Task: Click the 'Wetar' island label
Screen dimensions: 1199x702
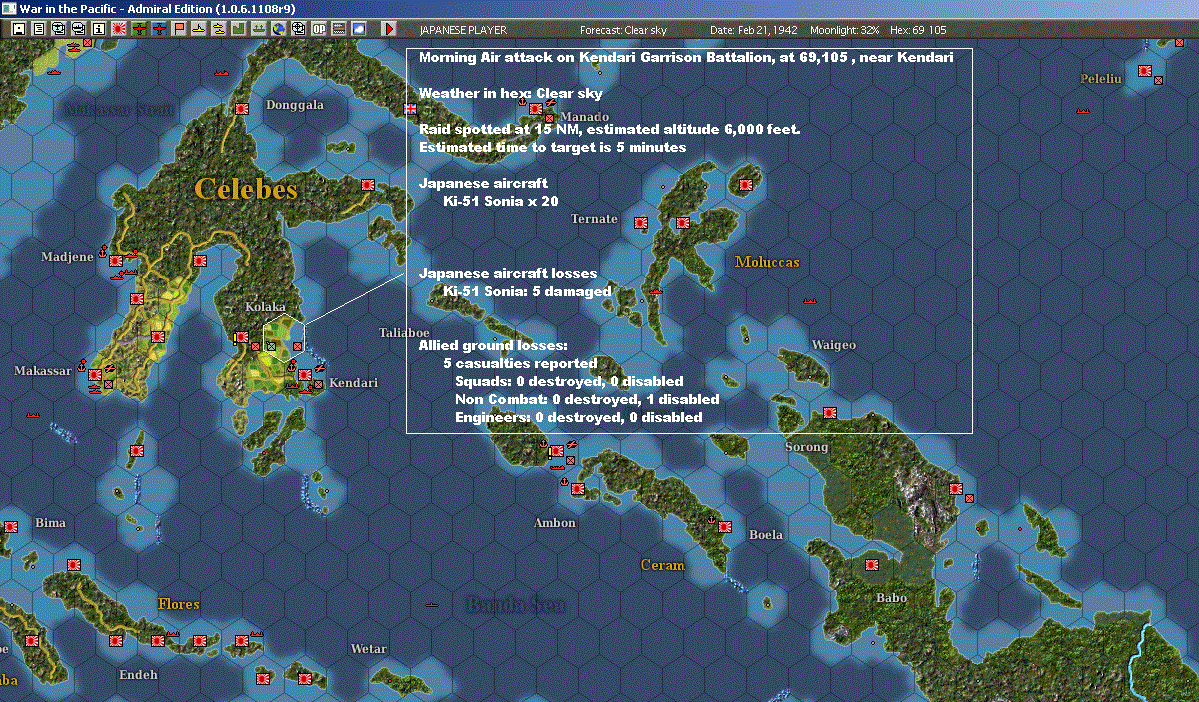Action: pos(368,648)
